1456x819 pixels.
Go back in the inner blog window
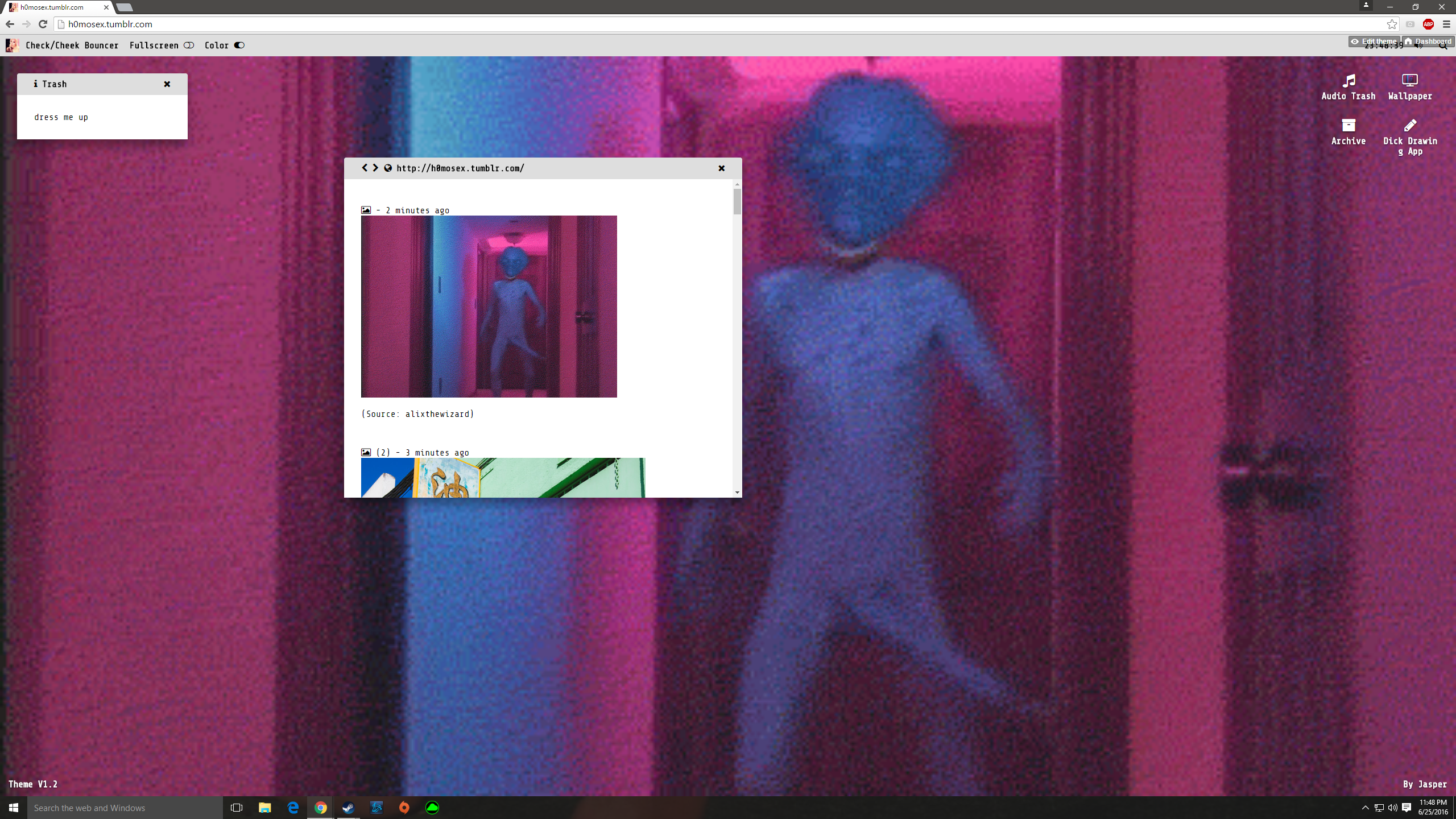tap(365, 168)
